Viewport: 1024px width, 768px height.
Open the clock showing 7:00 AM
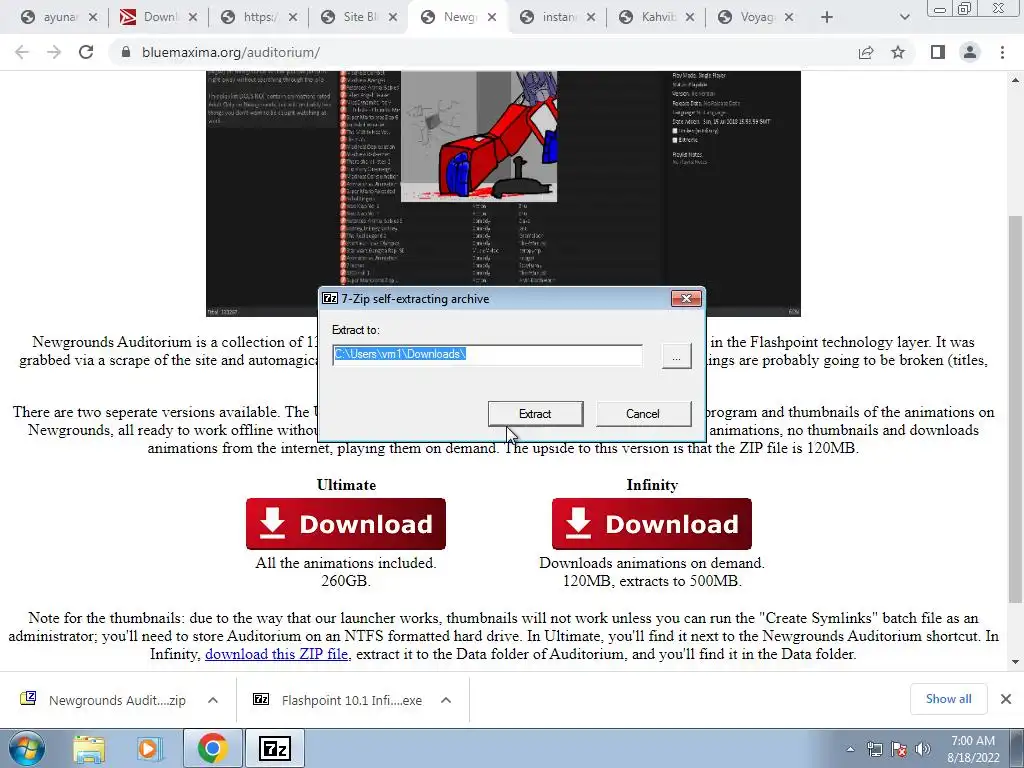click(973, 749)
